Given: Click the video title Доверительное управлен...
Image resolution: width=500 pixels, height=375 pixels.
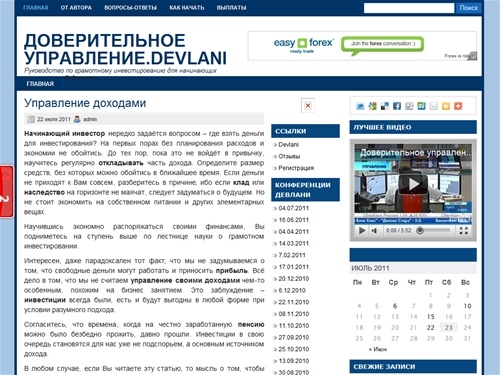Looking at the screenshot, I should 416,153.
